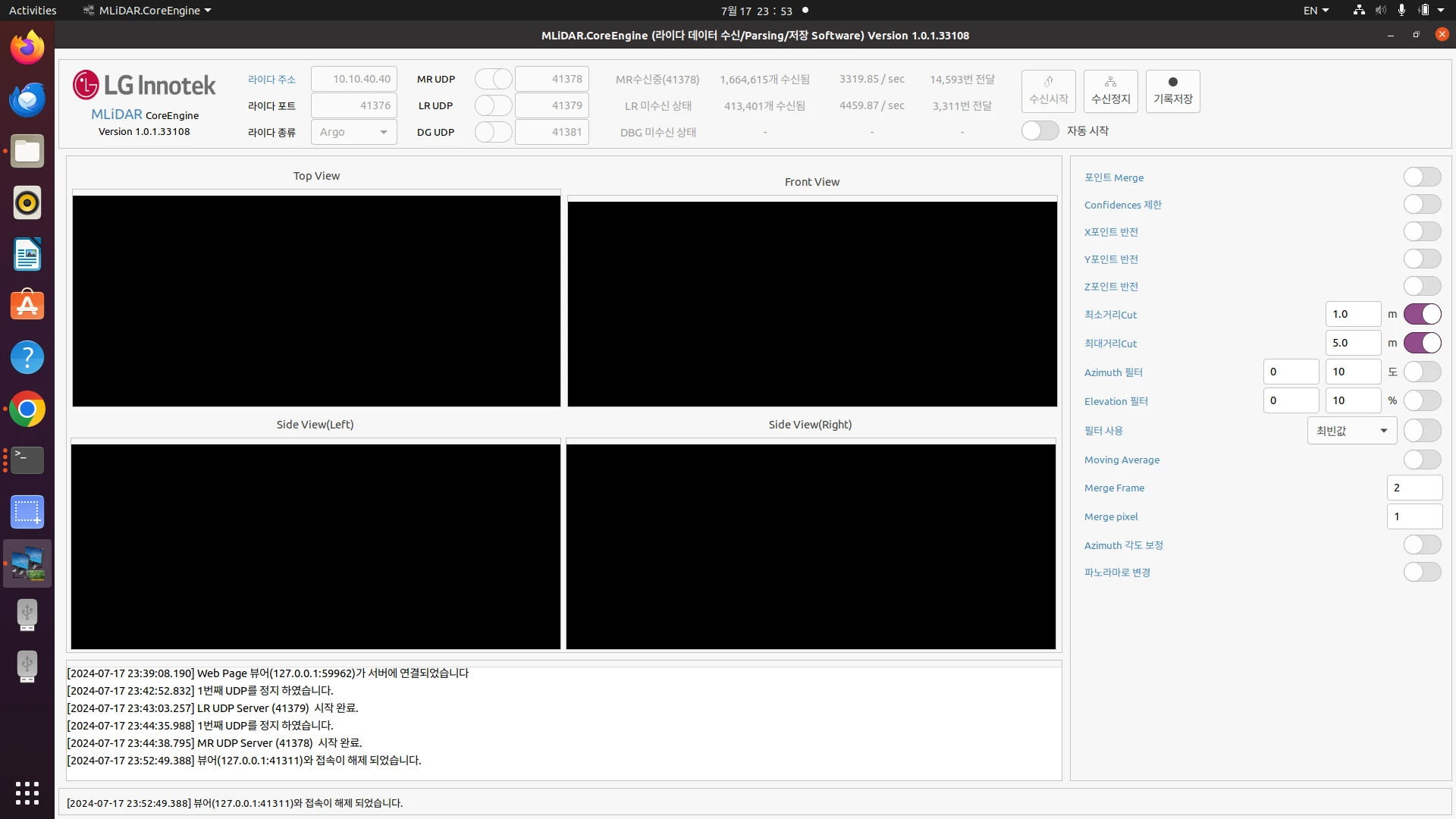This screenshot has width=1456, height=819.
Task: Open LibreOffice Writer from the dock
Action: (27, 254)
